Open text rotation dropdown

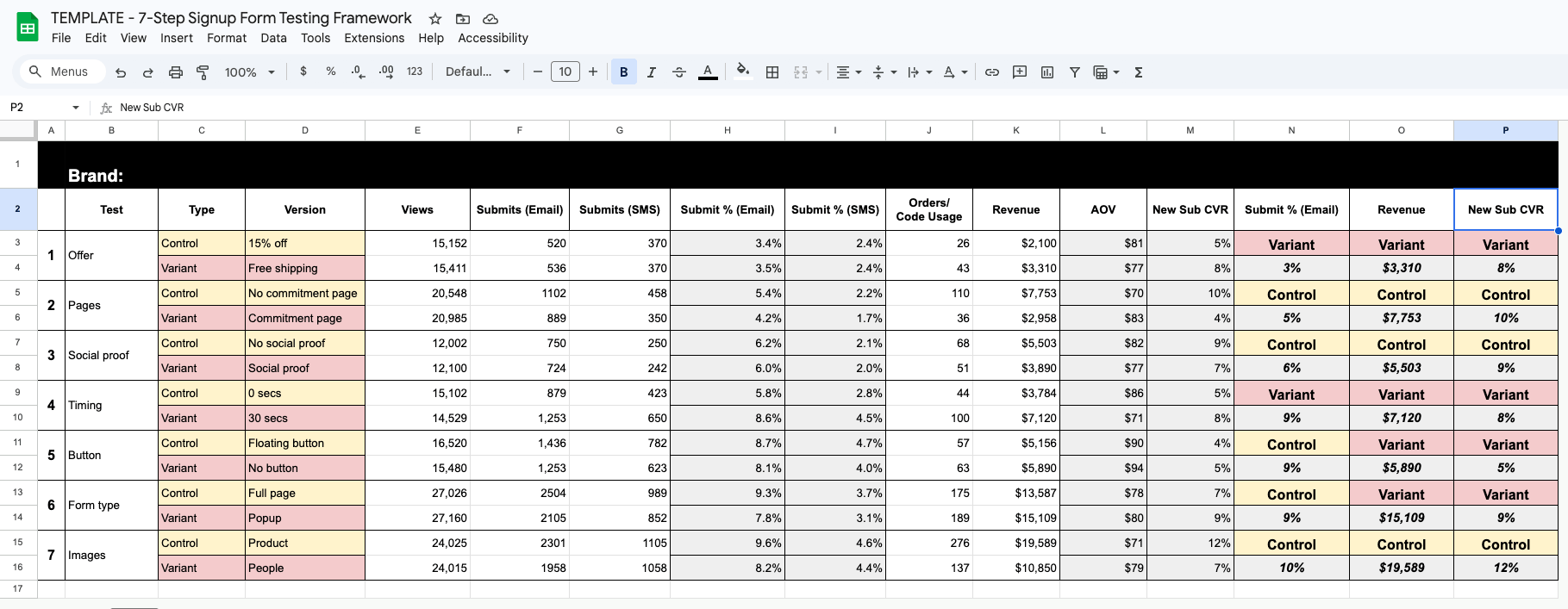coord(955,72)
